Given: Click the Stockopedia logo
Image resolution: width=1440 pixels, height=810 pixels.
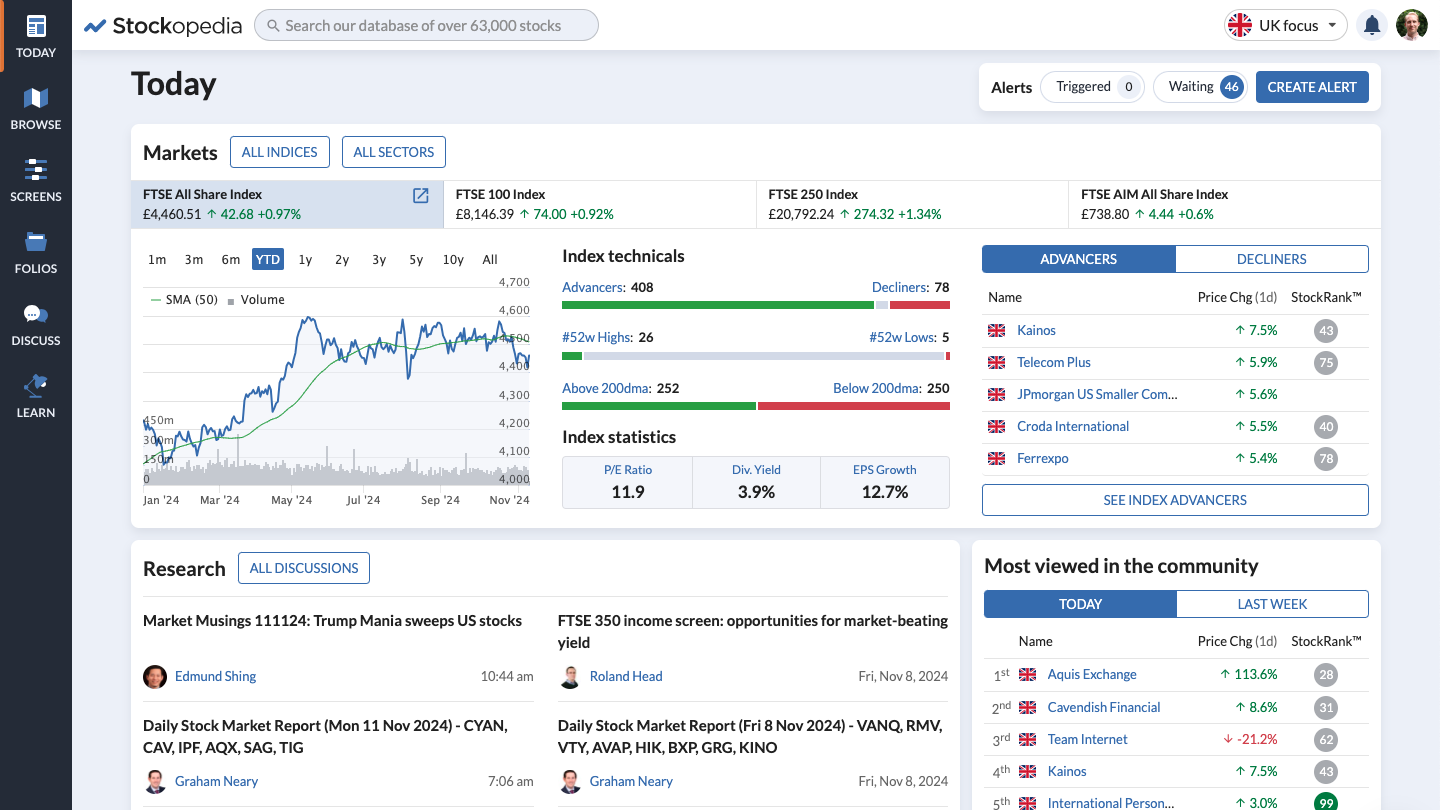Looking at the screenshot, I should pos(163,26).
